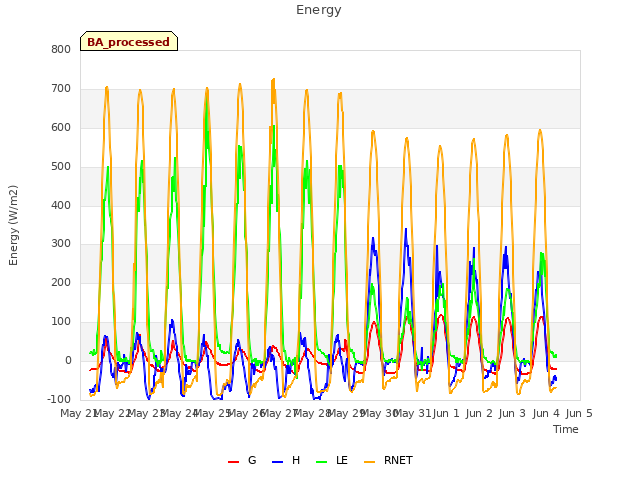The image size is (640, 480).
Task: Click the 400 y-axis tick label
Action: [x=61, y=205]
